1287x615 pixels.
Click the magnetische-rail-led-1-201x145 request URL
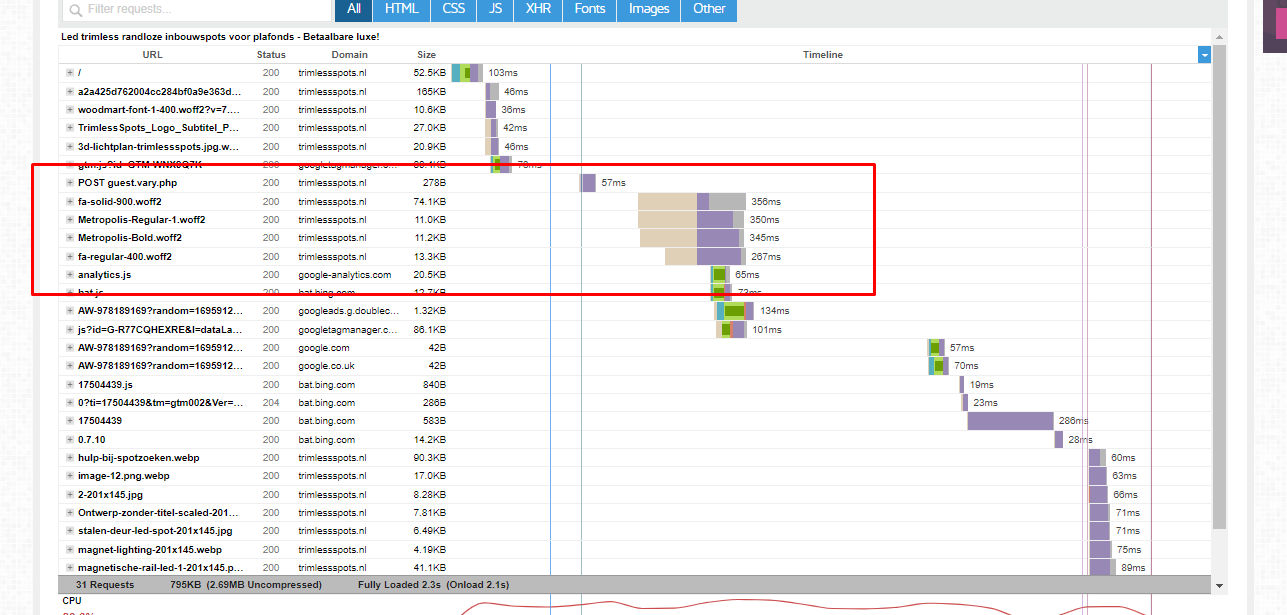[x=160, y=568]
